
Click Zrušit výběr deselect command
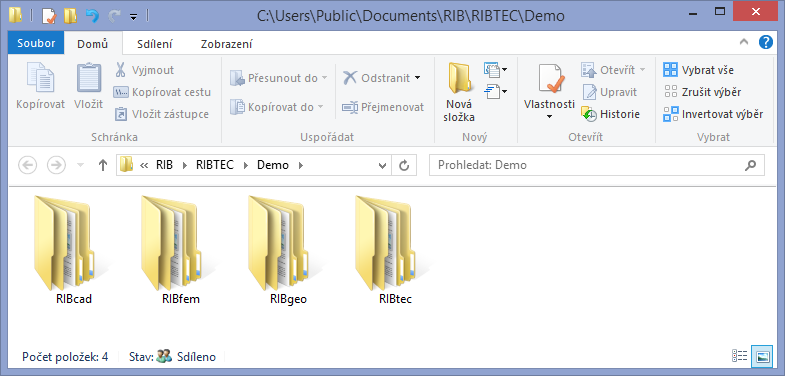702,92
